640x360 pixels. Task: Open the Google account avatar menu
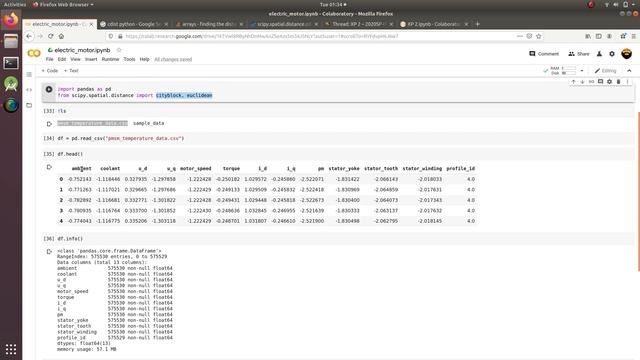pyautogui.click(x=627, y=53)
